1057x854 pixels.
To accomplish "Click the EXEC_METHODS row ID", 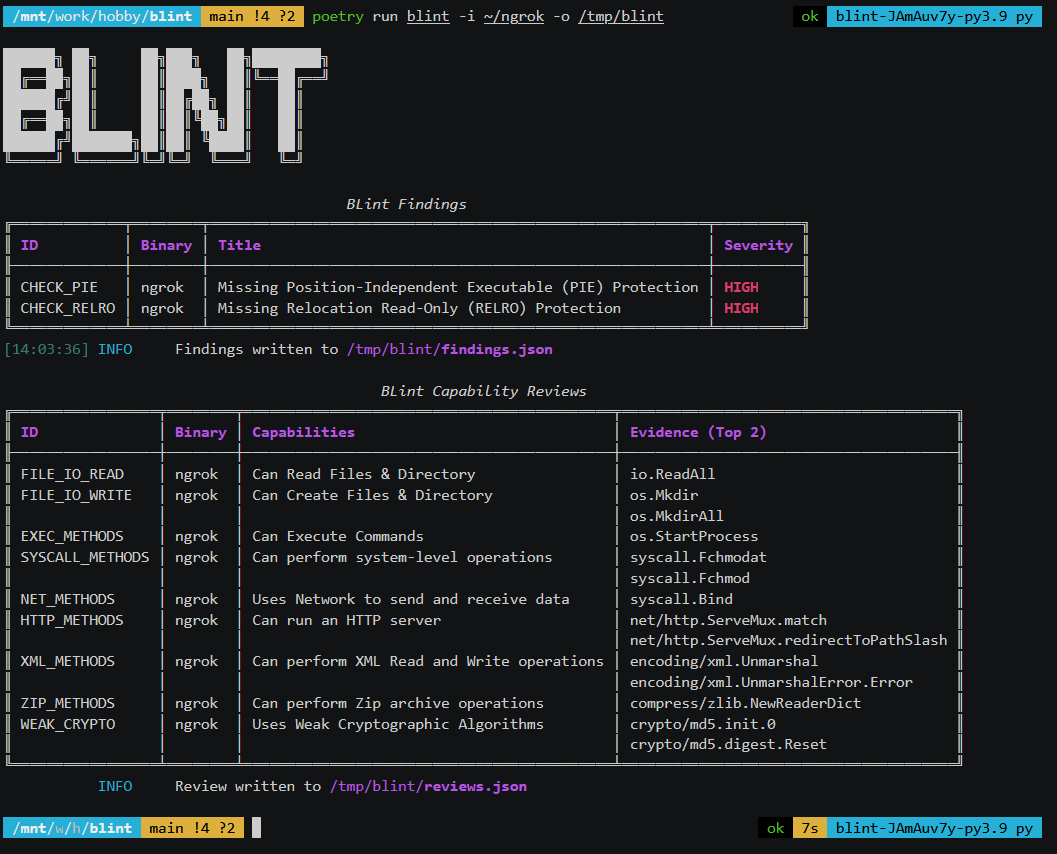I will [72, 536].
